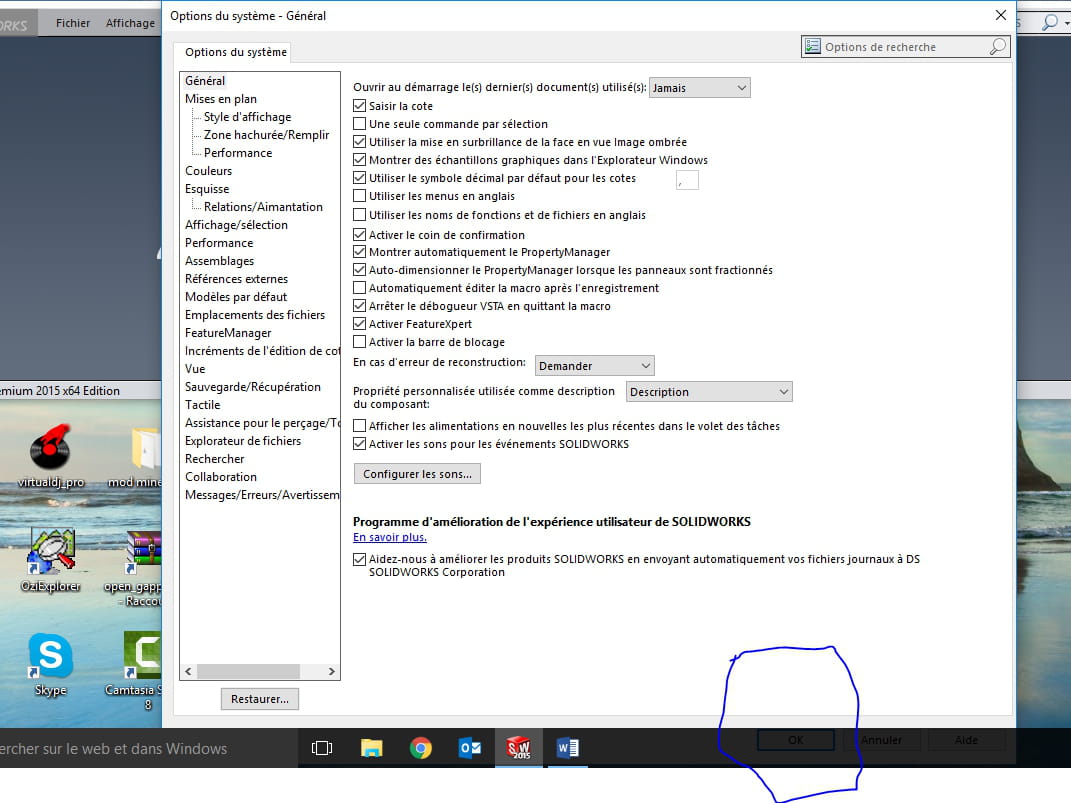Open Word from the taskbar
Screen dimensions: 1071x803
[568, 748]
